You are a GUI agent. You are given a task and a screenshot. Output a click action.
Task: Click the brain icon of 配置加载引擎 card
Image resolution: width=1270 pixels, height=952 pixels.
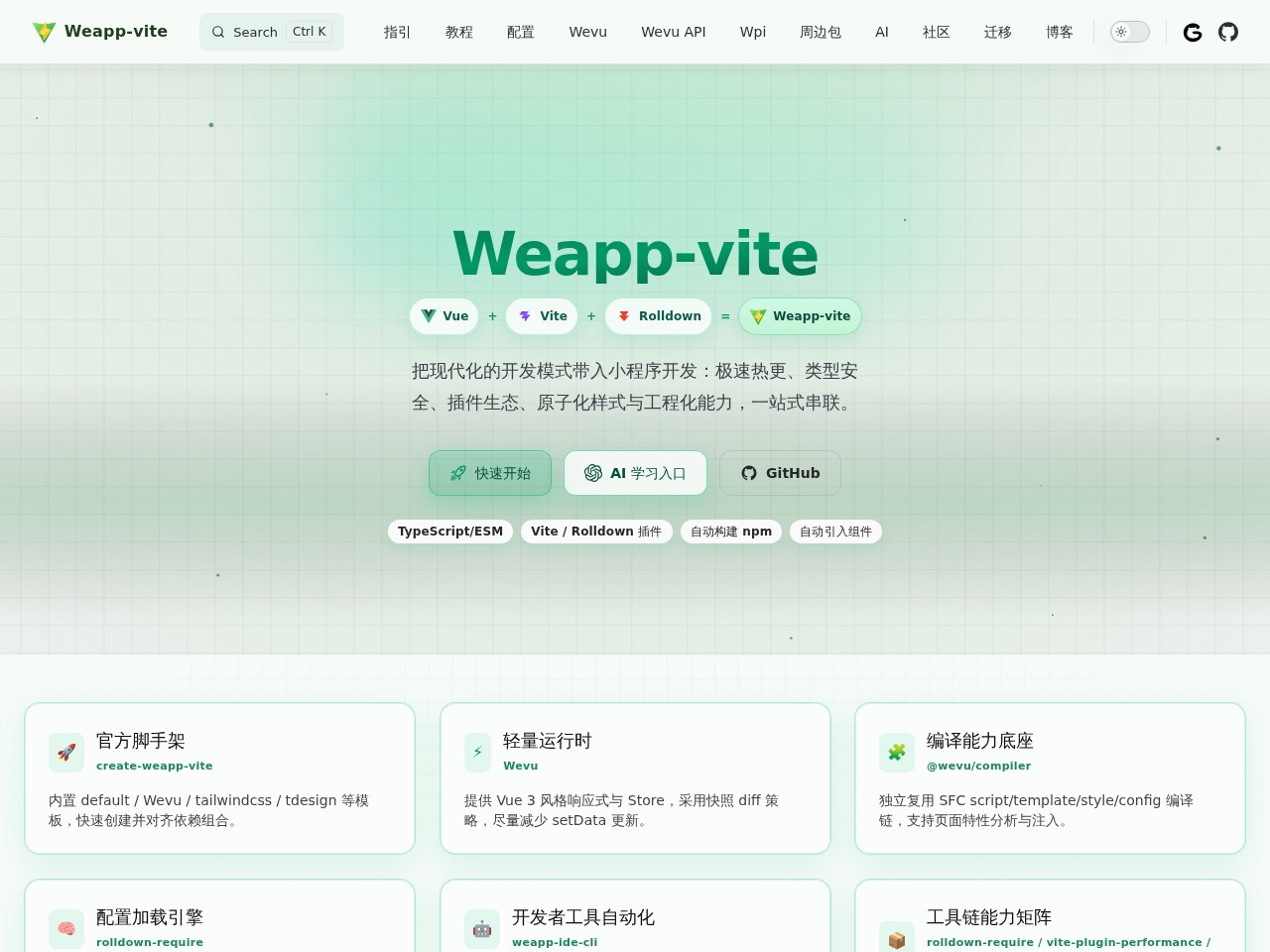tap(66, 929)
